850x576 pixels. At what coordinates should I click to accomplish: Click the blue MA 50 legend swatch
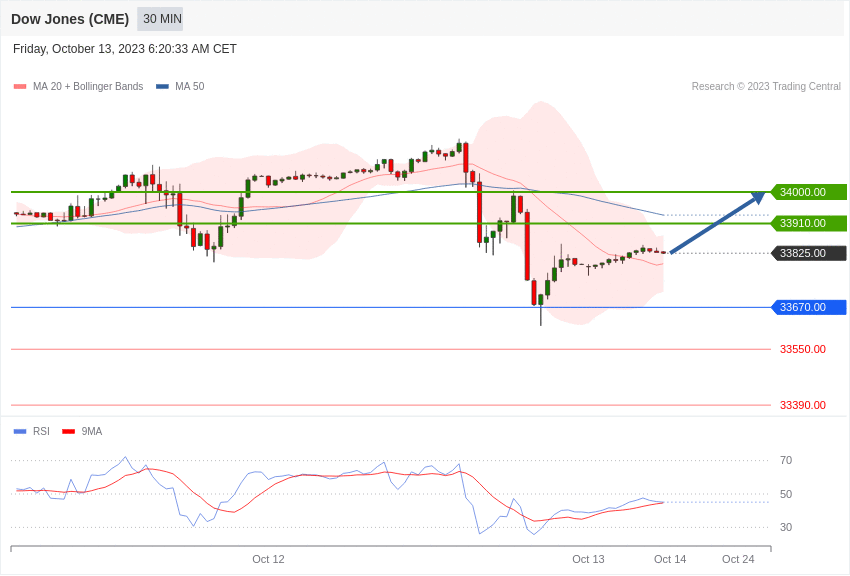(162, 87)
